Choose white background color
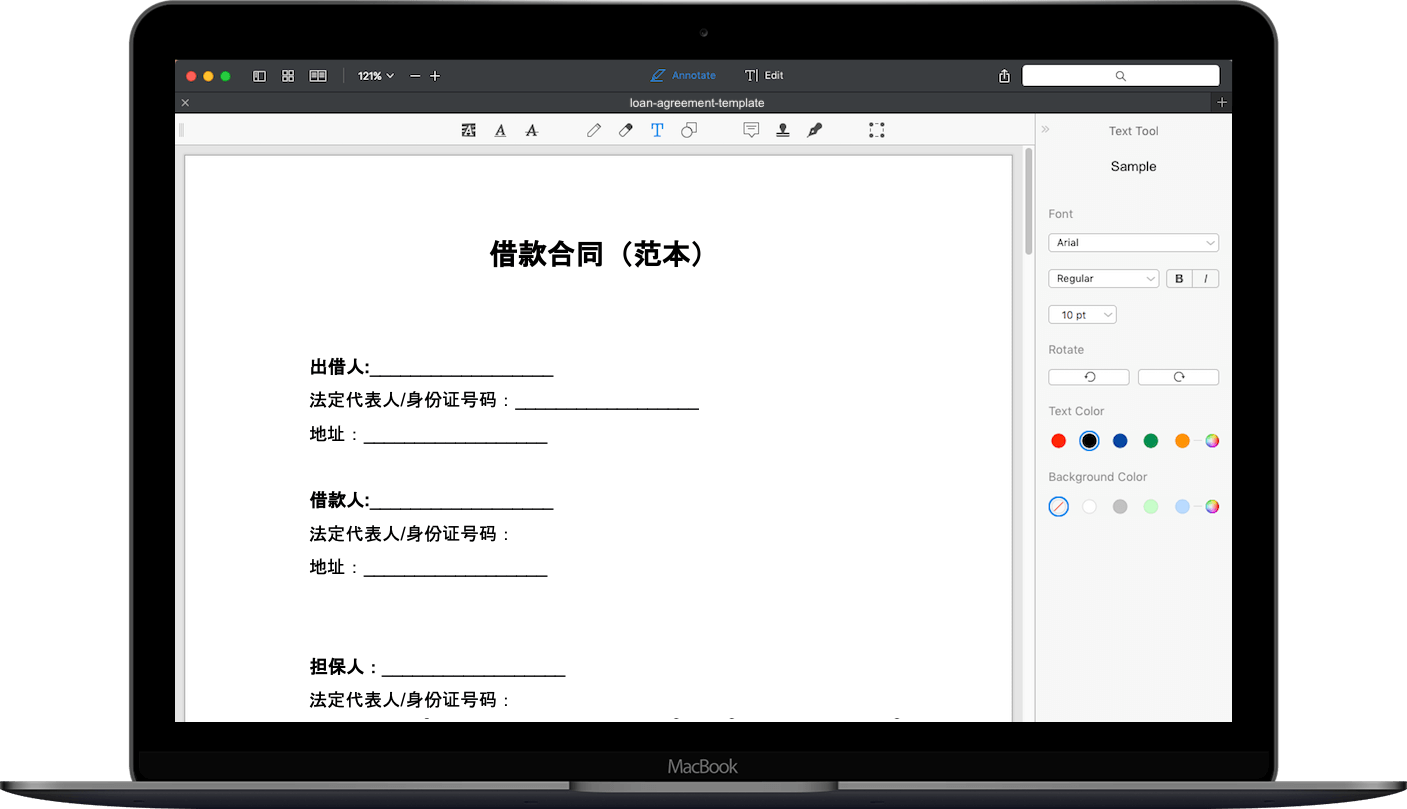The height and width of the screenshot is (809, 1407). coord(1089,507)
